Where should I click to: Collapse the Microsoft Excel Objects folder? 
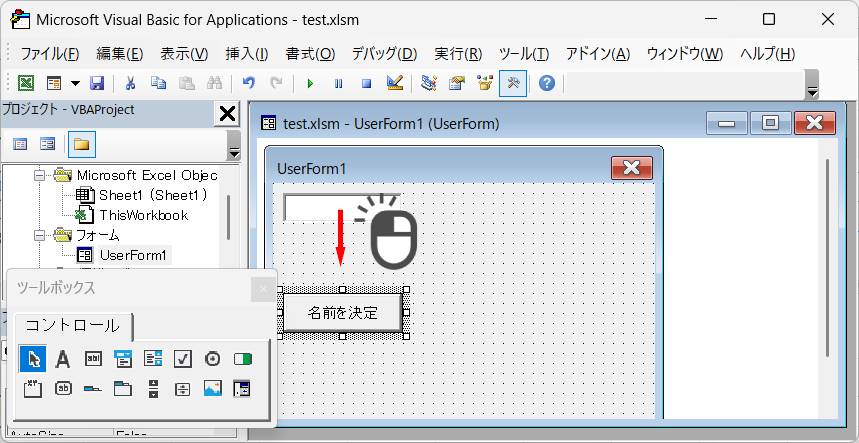pos(39,176)
